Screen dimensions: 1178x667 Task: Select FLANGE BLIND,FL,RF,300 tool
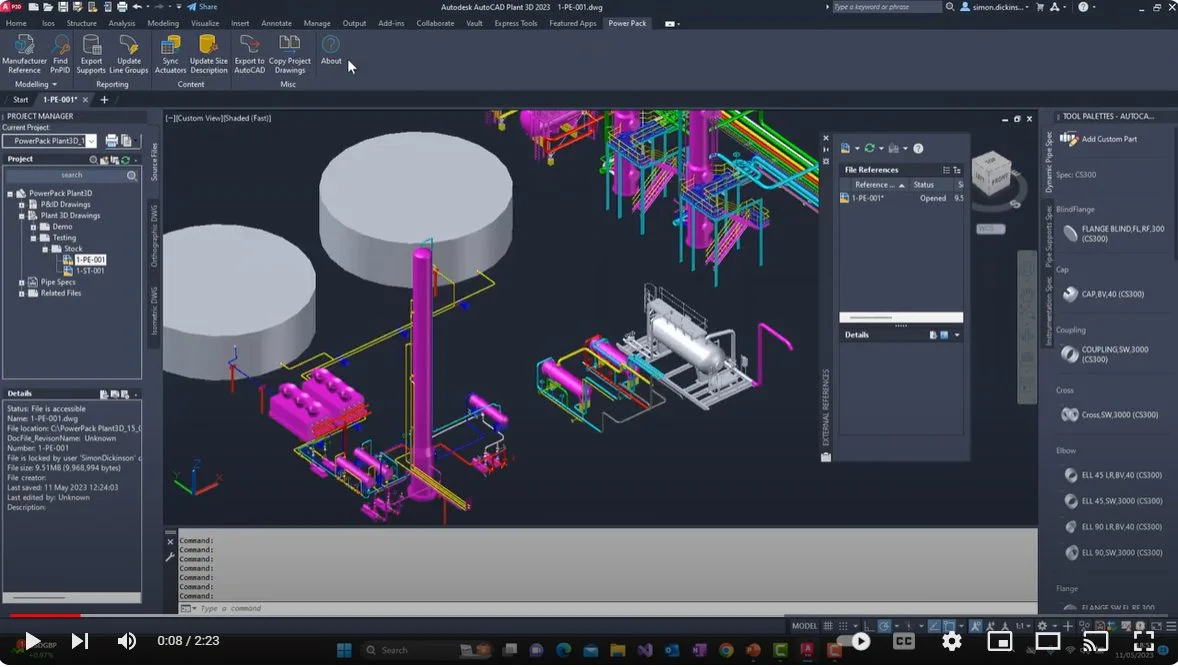1114,234
